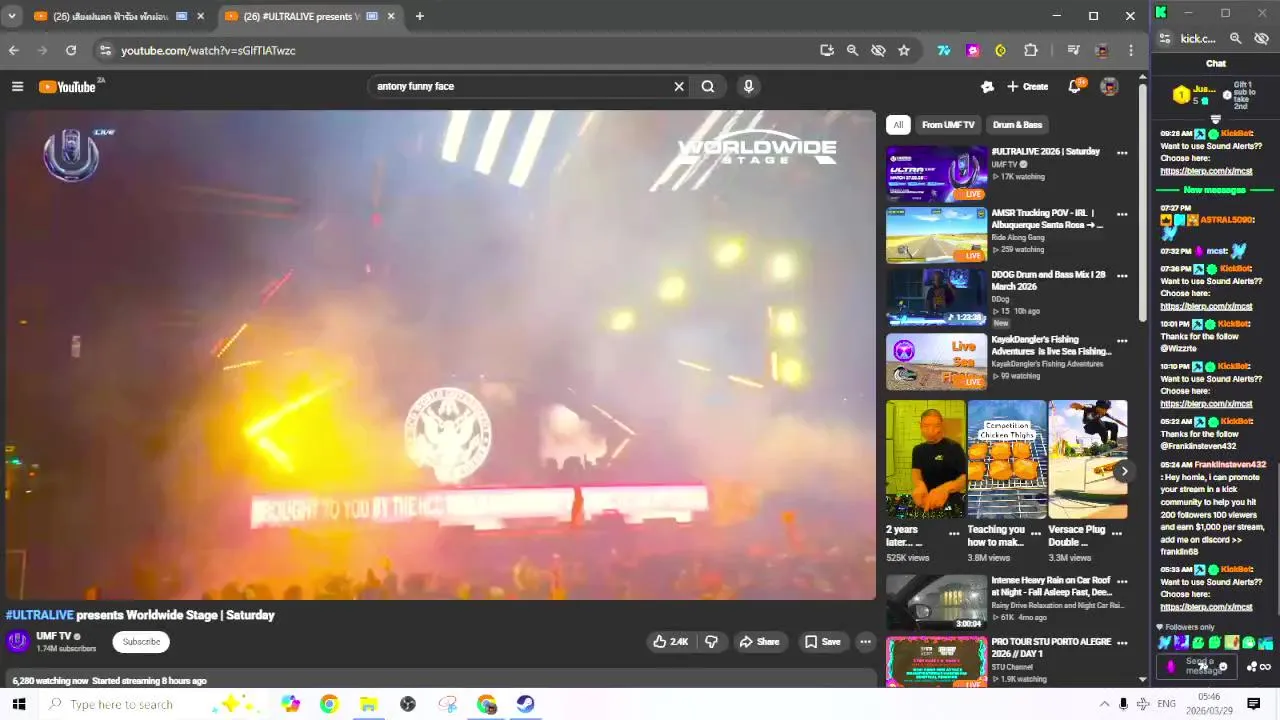Click the live video player area

pos(440,355)
